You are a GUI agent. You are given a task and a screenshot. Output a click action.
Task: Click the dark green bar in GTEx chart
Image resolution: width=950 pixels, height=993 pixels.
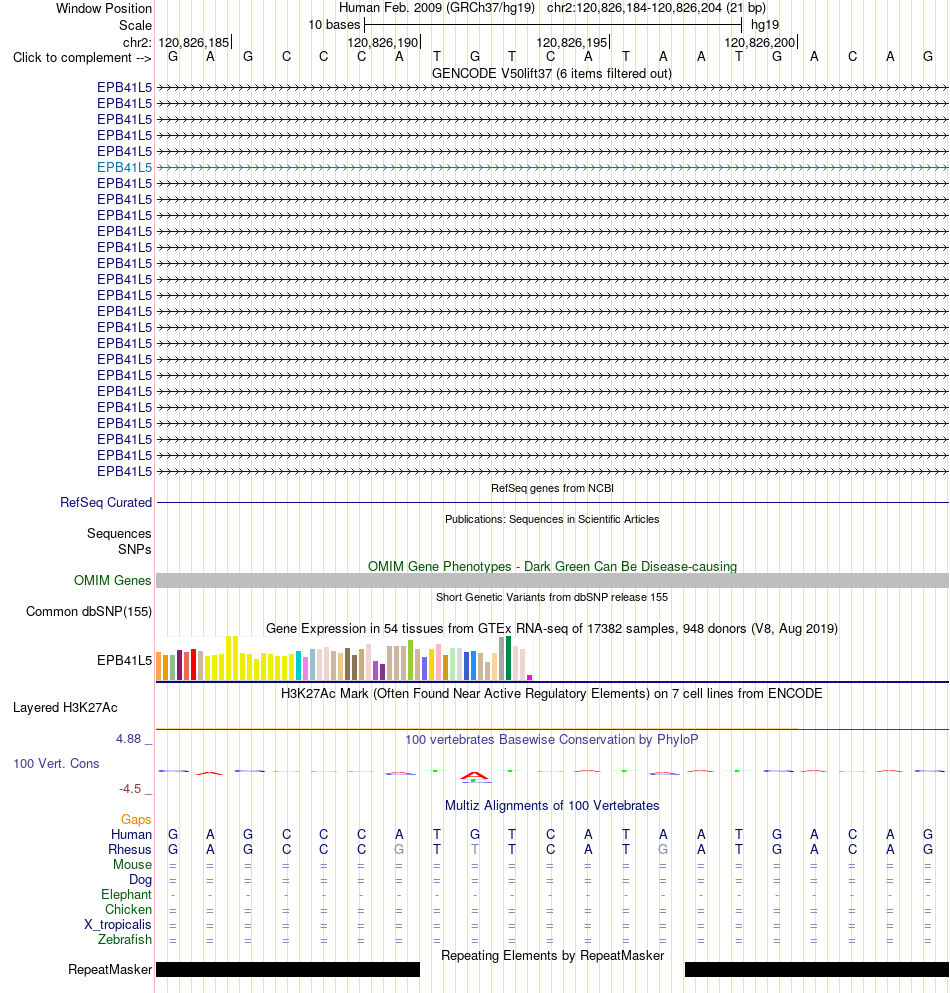509,659
